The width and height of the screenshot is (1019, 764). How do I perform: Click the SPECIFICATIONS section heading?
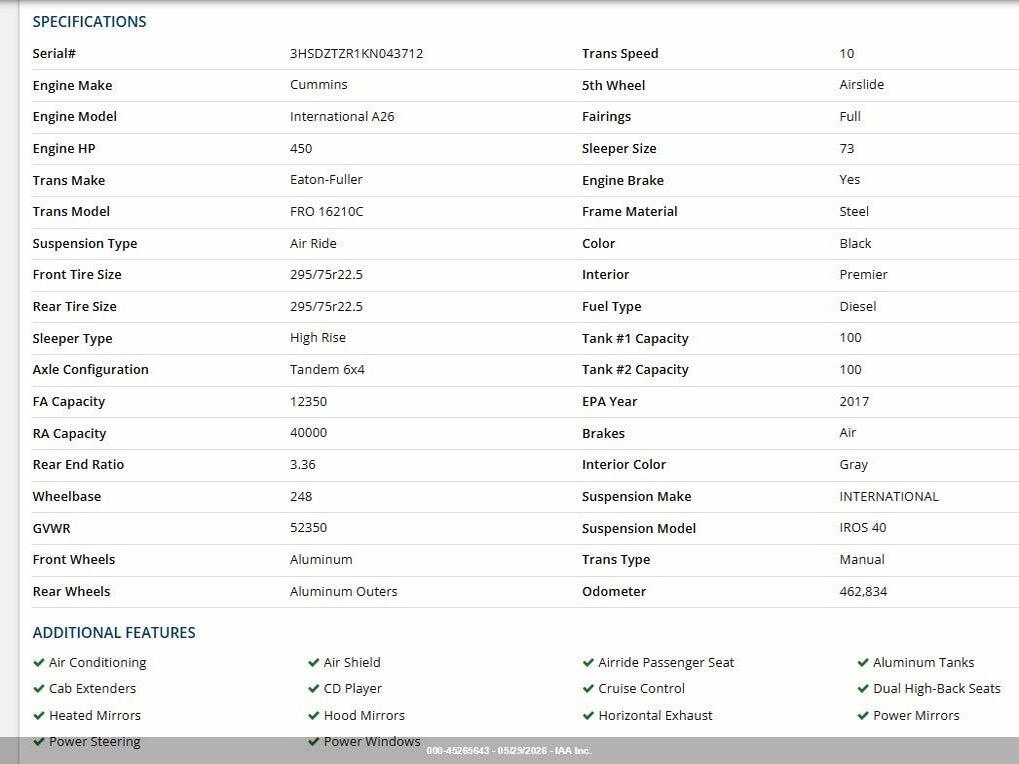tap(90, 21)
